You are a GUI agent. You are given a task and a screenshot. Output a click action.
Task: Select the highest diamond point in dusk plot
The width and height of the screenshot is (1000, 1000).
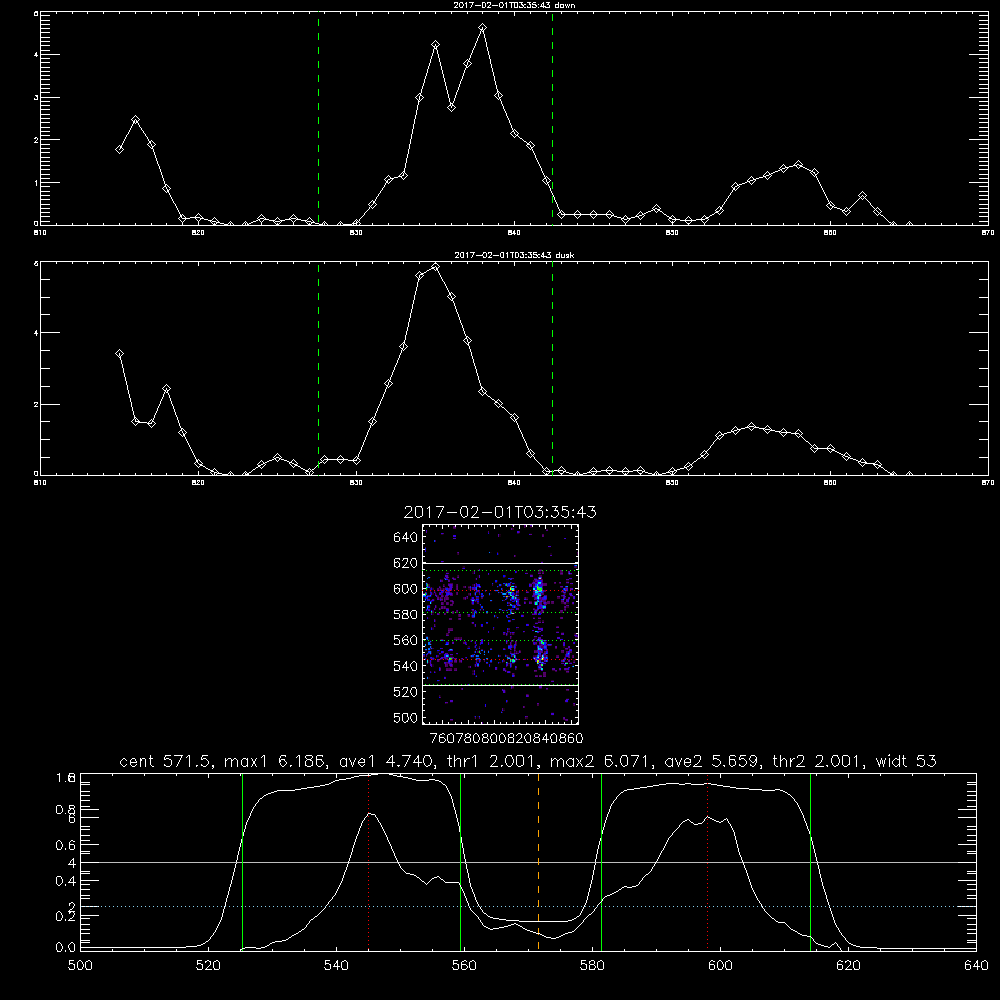click(436, 267)
